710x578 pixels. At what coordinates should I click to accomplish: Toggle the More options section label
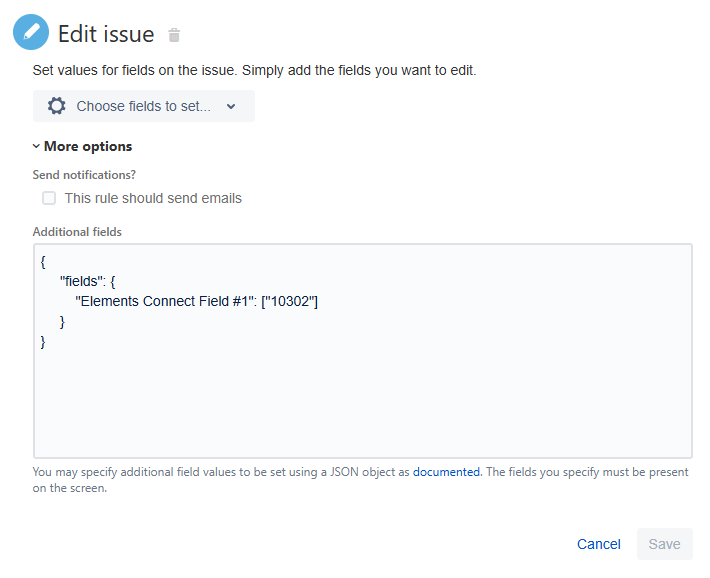(x=88, y=146)
